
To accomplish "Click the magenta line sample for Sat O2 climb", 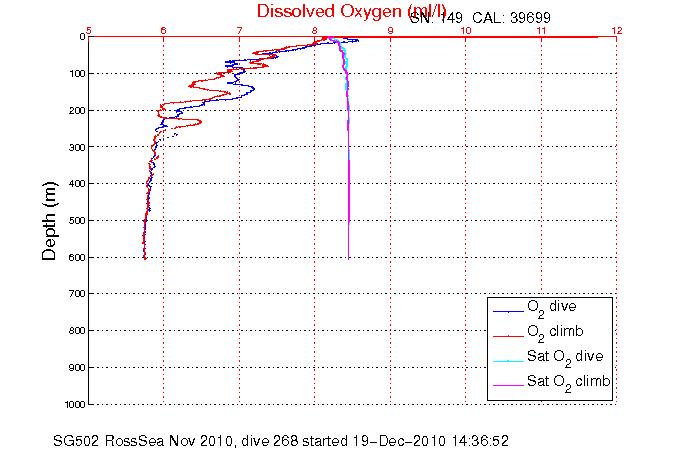I will click(508, 386).
